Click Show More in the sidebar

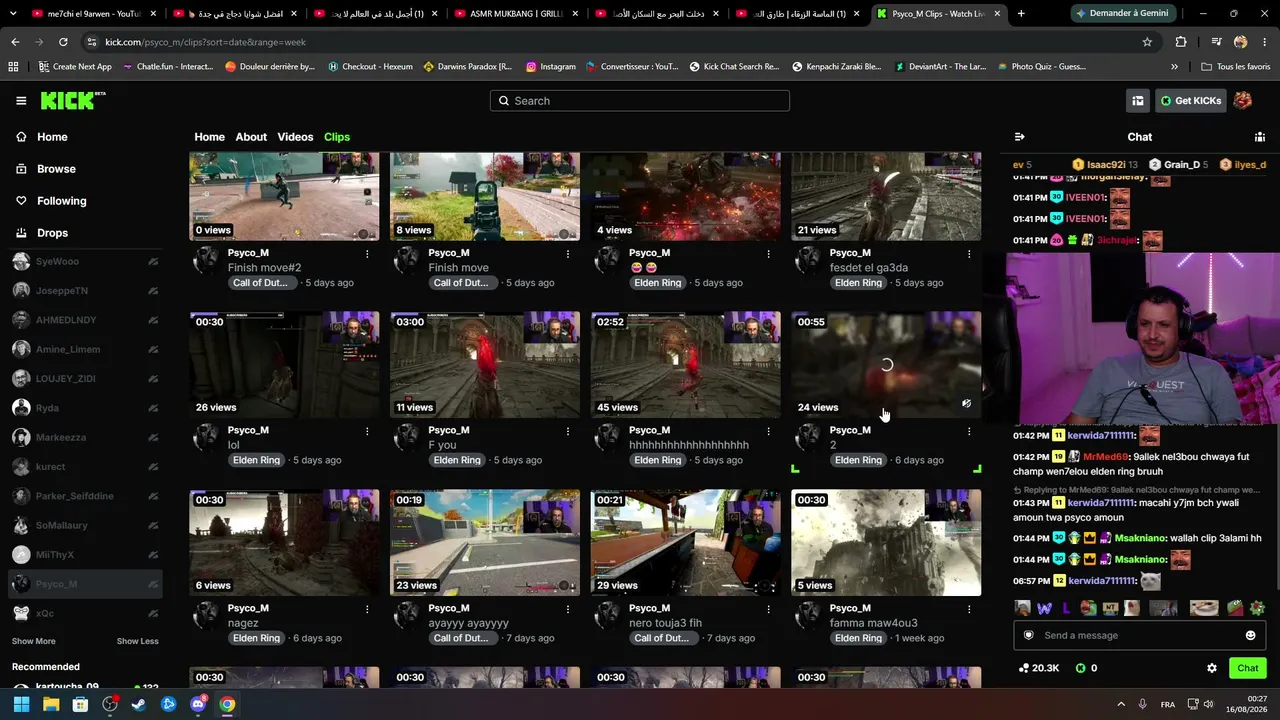(34, 641)
